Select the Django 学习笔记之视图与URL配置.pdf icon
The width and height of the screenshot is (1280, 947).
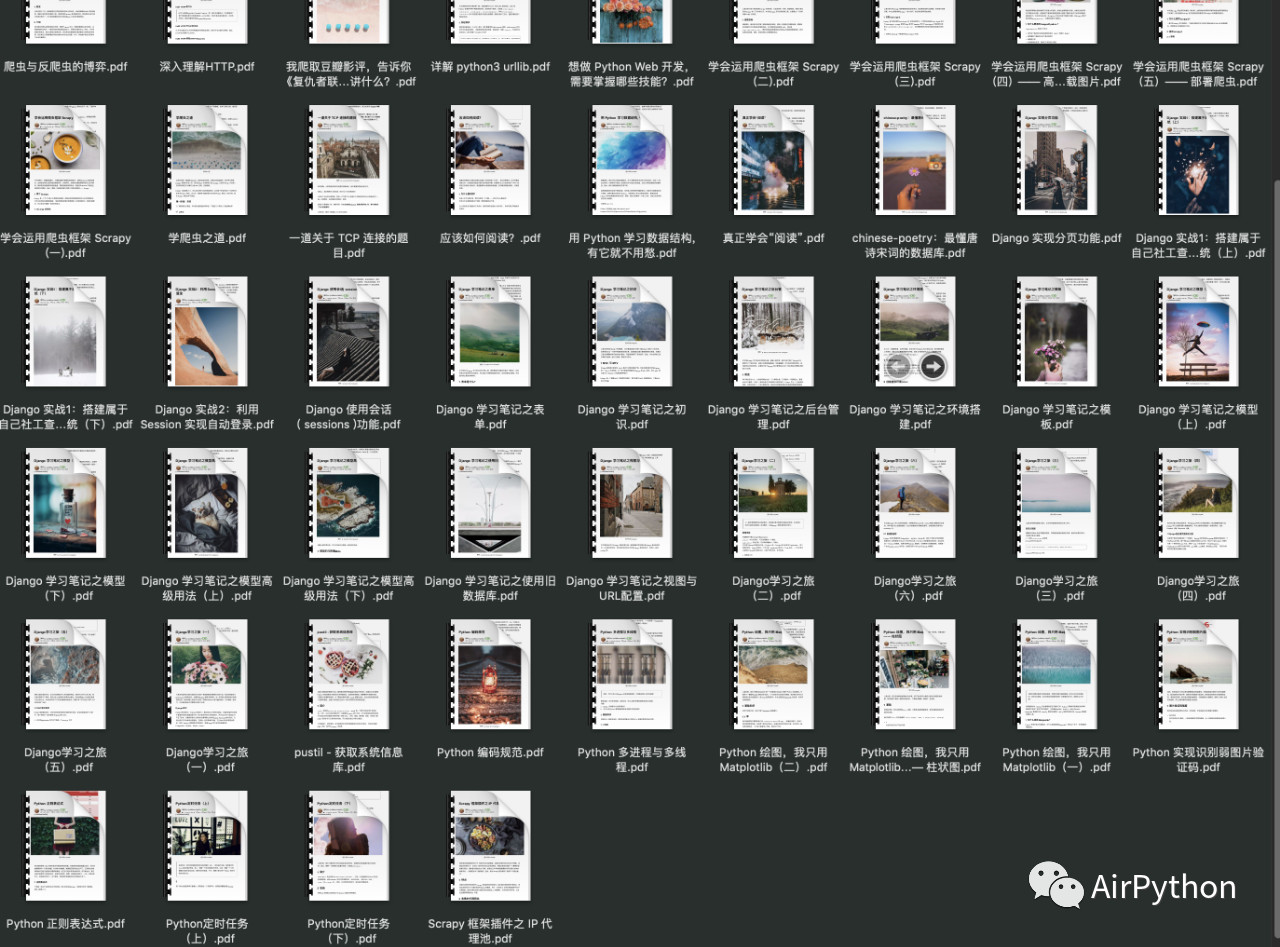pyautogui.click(x=633, y=503)
